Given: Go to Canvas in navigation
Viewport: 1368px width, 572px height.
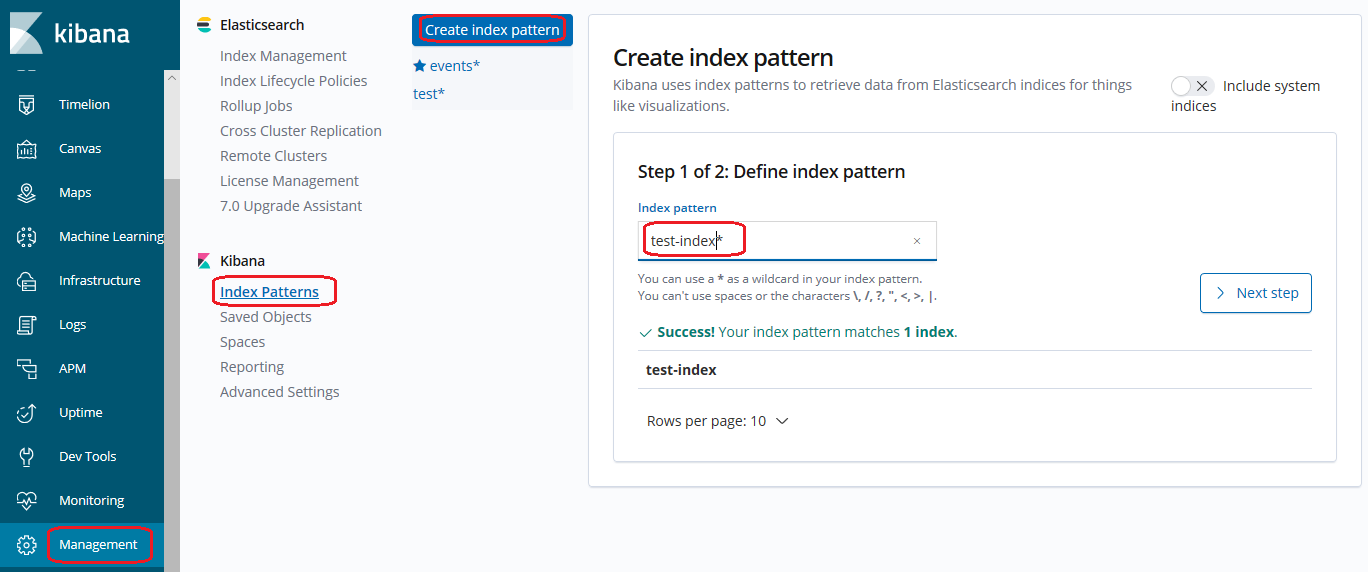Looking at the screenshot, I should coord(80,148).
